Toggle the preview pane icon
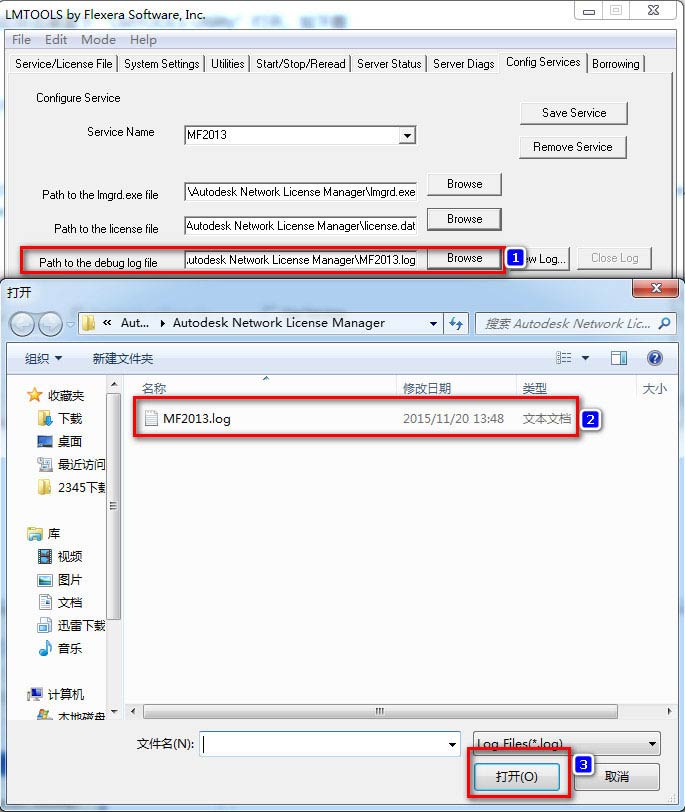Screen dimensions: 685x812 point(619,358)
